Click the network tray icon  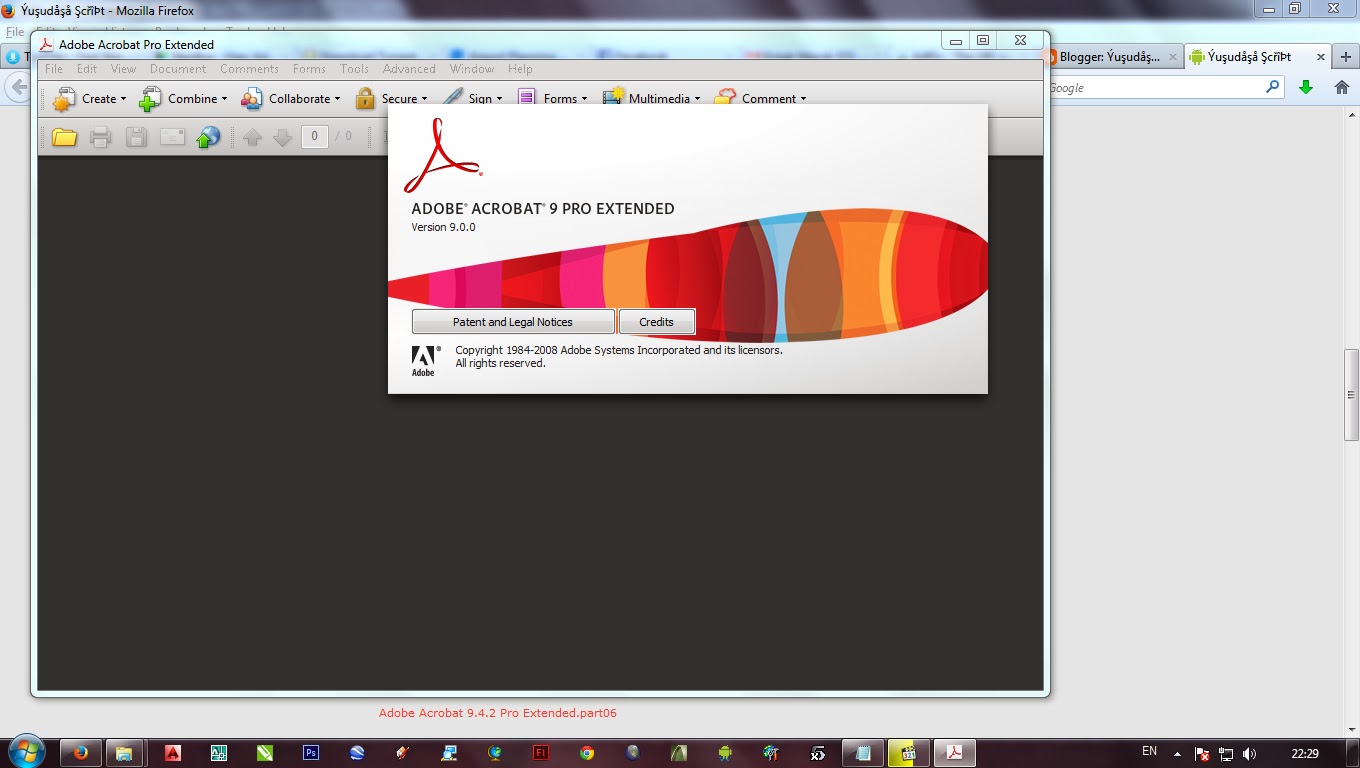click(x=1226, y=753)
